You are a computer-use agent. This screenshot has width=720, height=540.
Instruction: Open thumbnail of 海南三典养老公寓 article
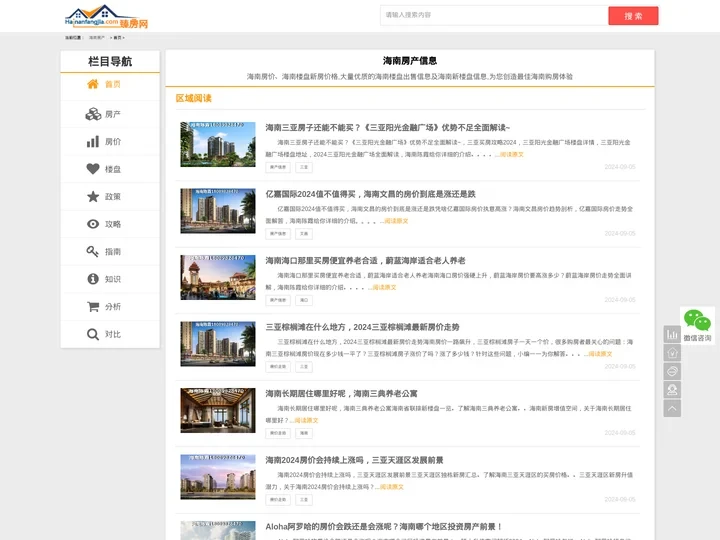tap(218, 411)
